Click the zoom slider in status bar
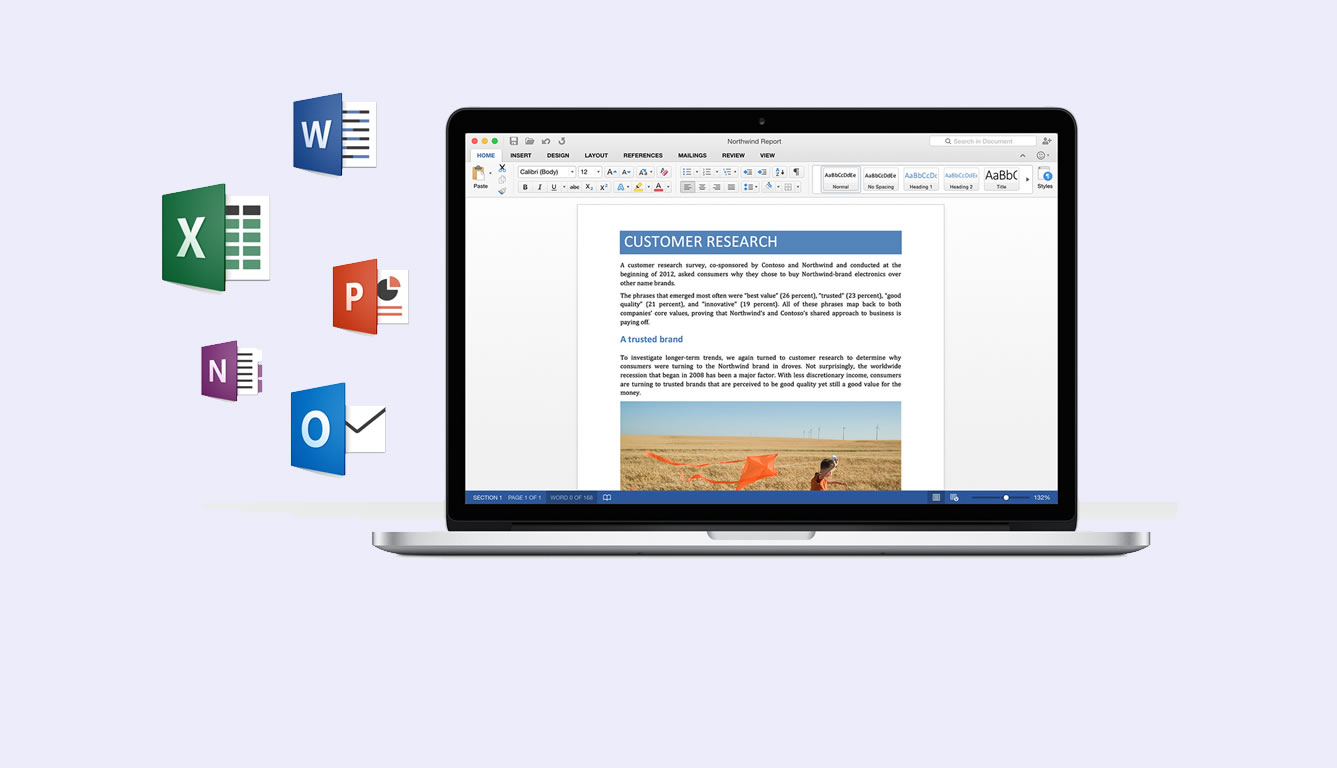 [1005, 497]
